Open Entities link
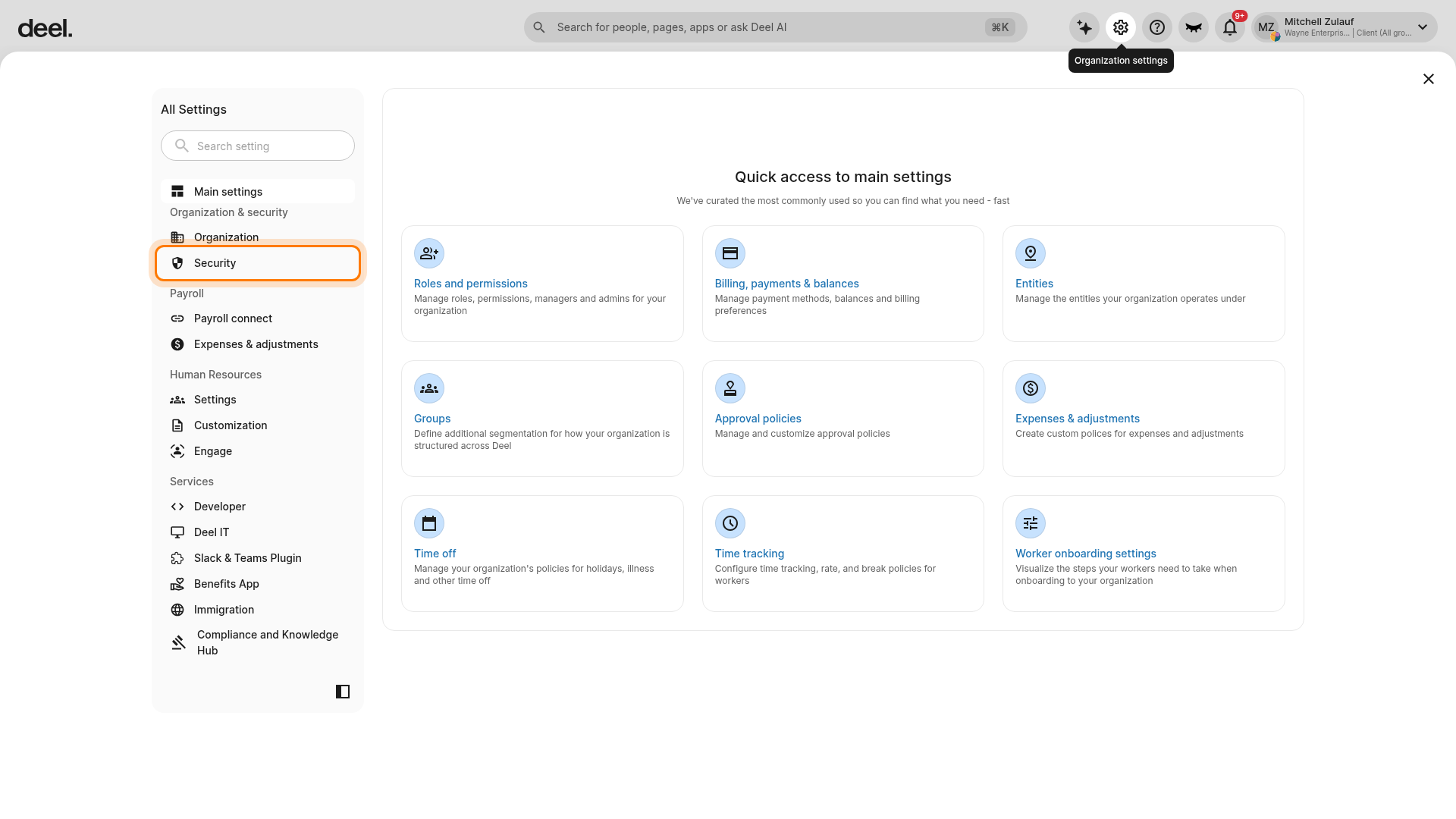 click(1034, 284)
